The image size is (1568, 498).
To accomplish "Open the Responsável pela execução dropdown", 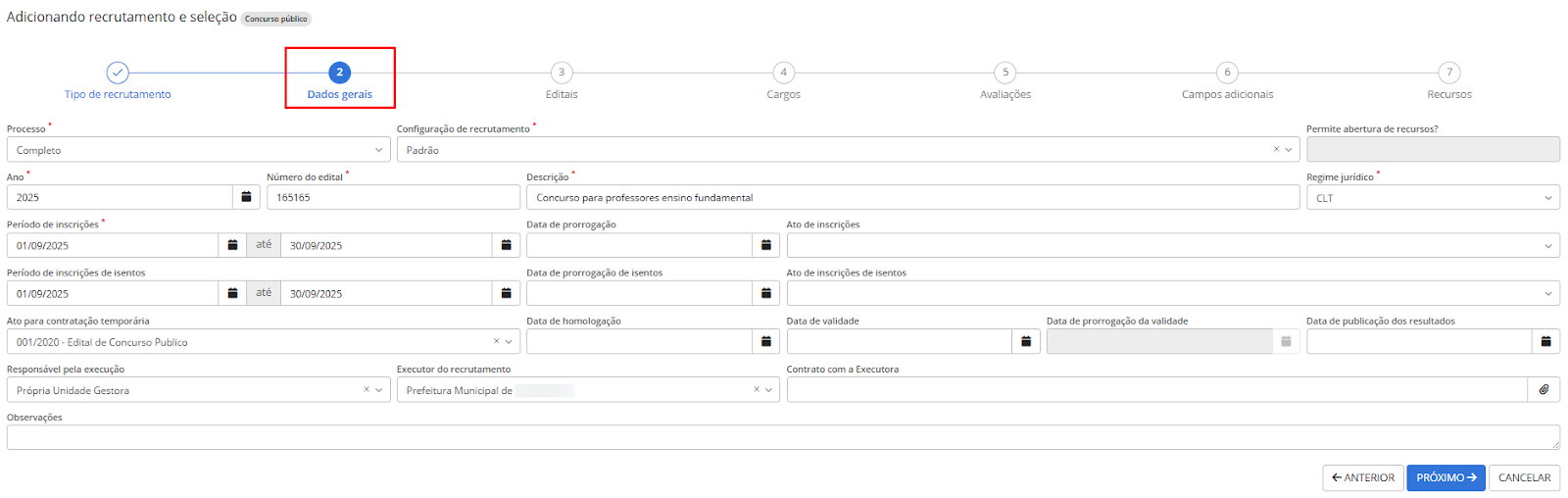I will [378, 390].
